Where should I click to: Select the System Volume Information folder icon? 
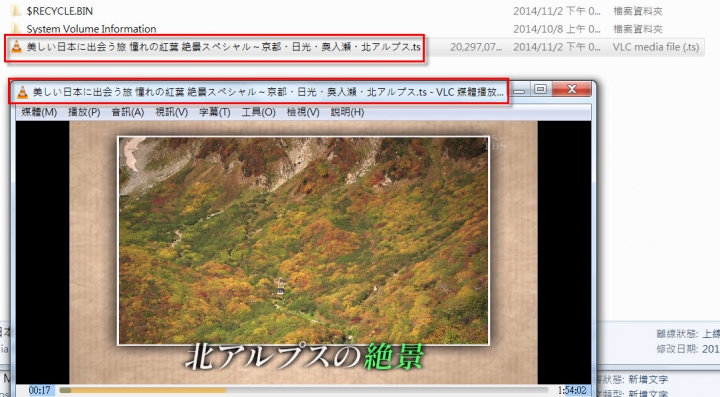point(16,28)
